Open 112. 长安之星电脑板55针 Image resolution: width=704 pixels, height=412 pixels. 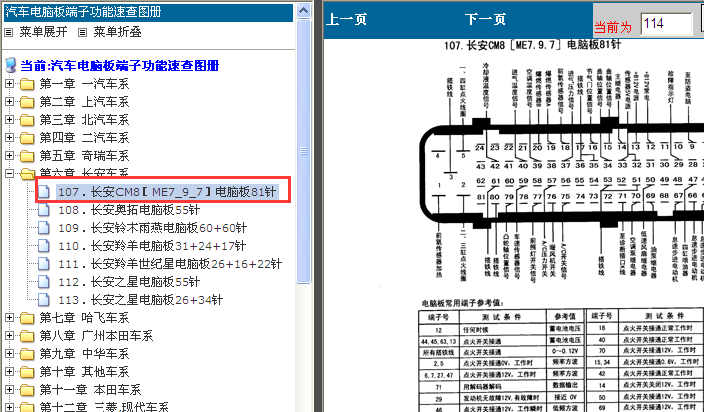[129, 281]
